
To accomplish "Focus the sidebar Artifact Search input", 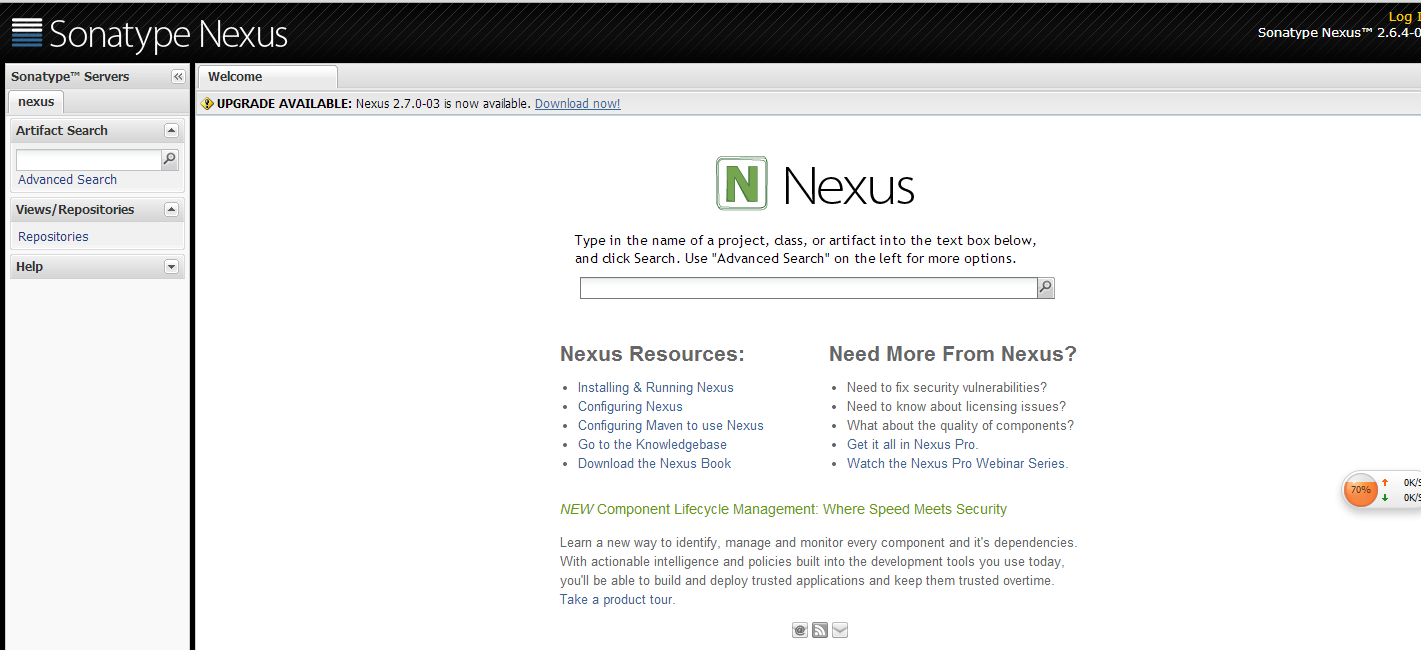I will [x=88, y=160].
